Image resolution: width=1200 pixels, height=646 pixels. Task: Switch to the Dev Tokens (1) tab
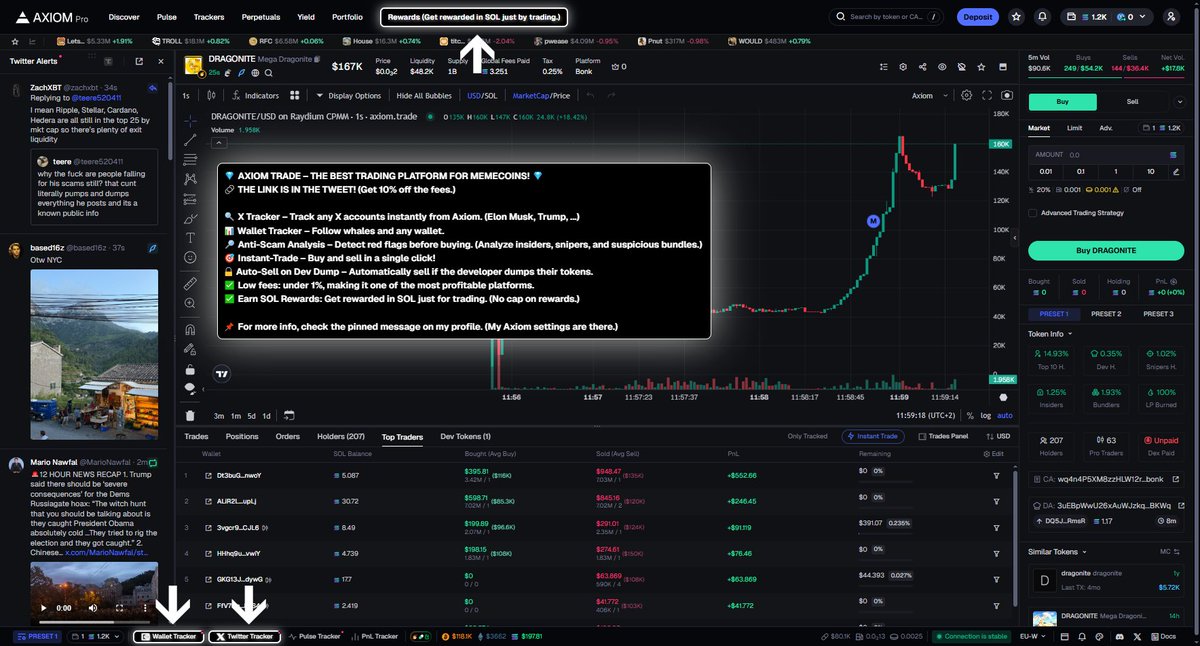(465, 436)
